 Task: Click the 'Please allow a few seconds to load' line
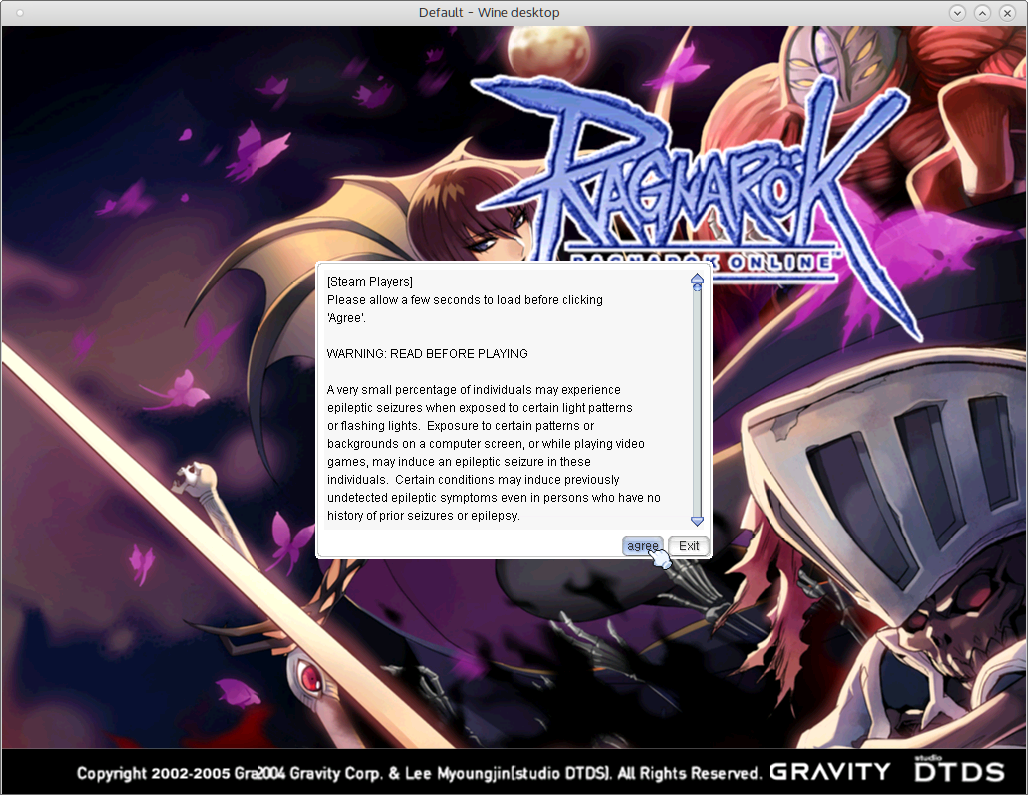click(x=465, y=300)
